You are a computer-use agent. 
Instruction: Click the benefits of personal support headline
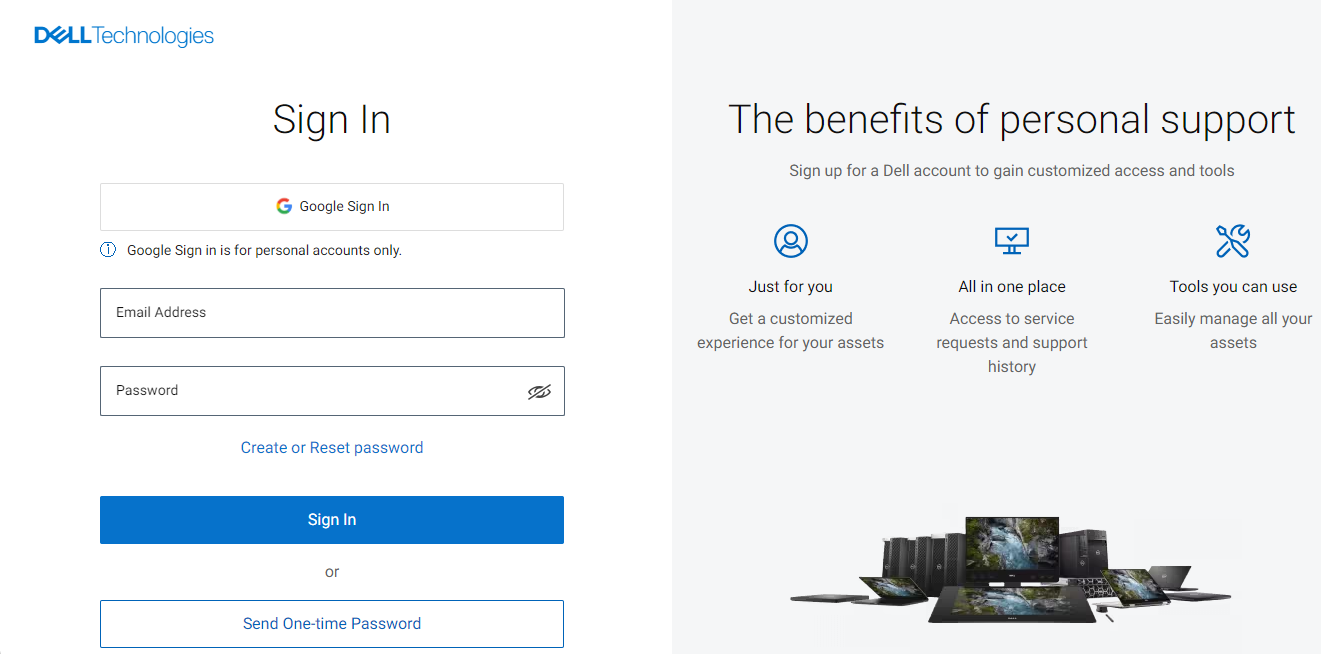1011,119
